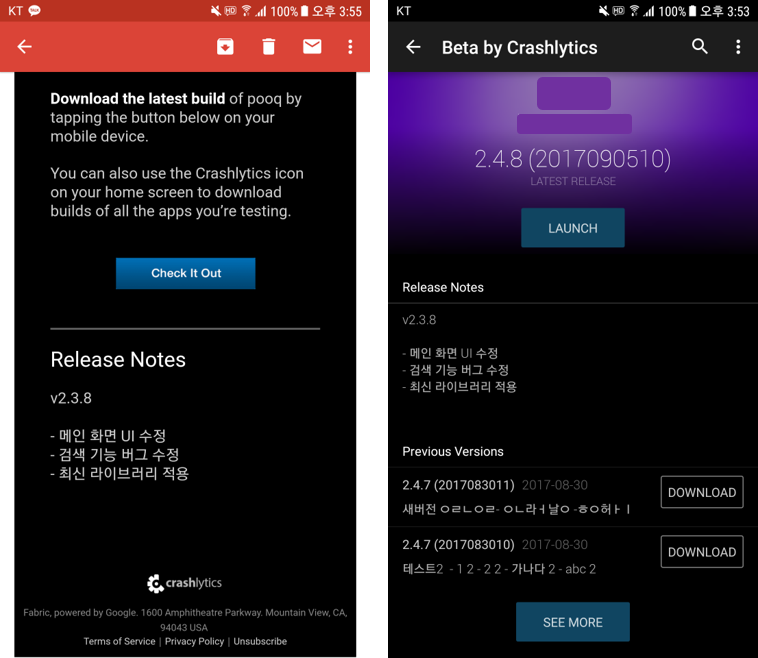This screenshot has height=658, width=758.
Task: Mark the email unread with the envelope icon
Action: click(x=312, y=46)
